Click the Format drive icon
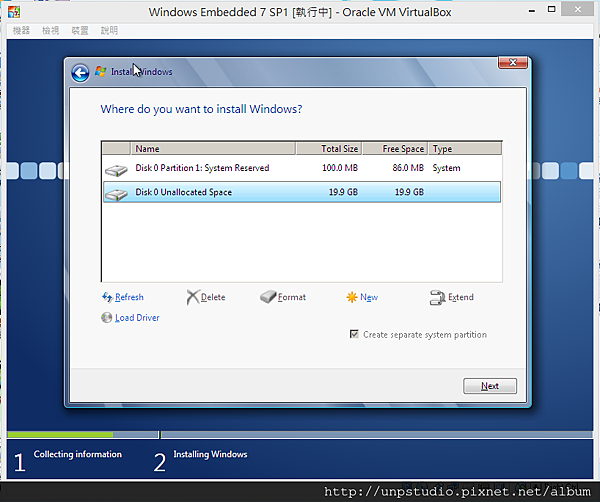Screen dimensions: 600x502 click(268, 297)
